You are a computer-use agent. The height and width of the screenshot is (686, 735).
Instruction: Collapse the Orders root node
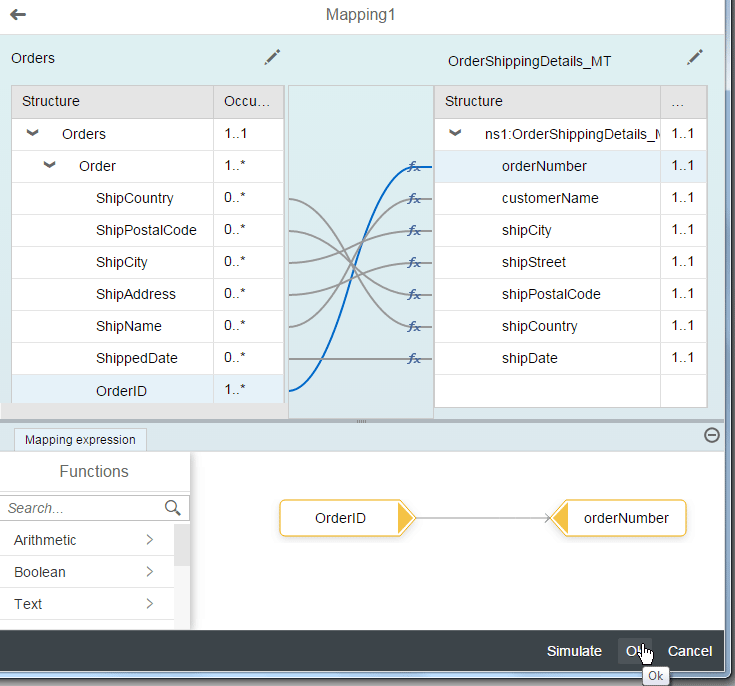(32, 134)
